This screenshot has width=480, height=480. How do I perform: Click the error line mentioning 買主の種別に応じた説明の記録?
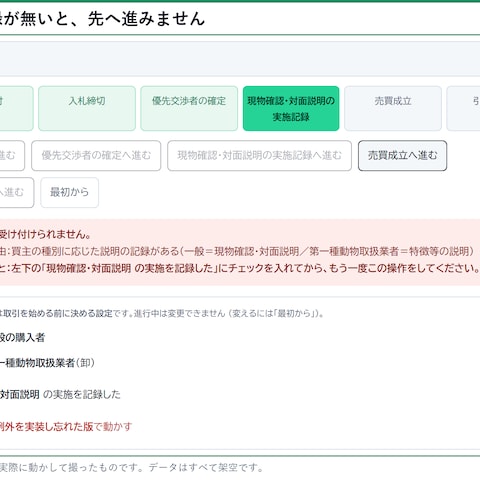click(237, 251)
